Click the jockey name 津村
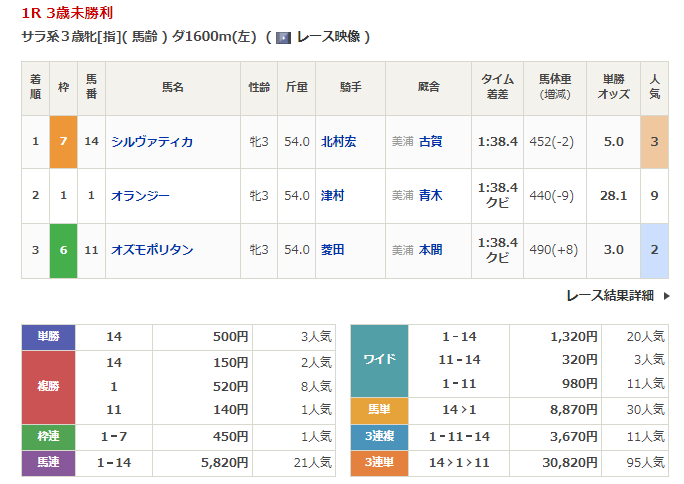The image size is (684, 484). pyautogui.click(x=332, y=195)
